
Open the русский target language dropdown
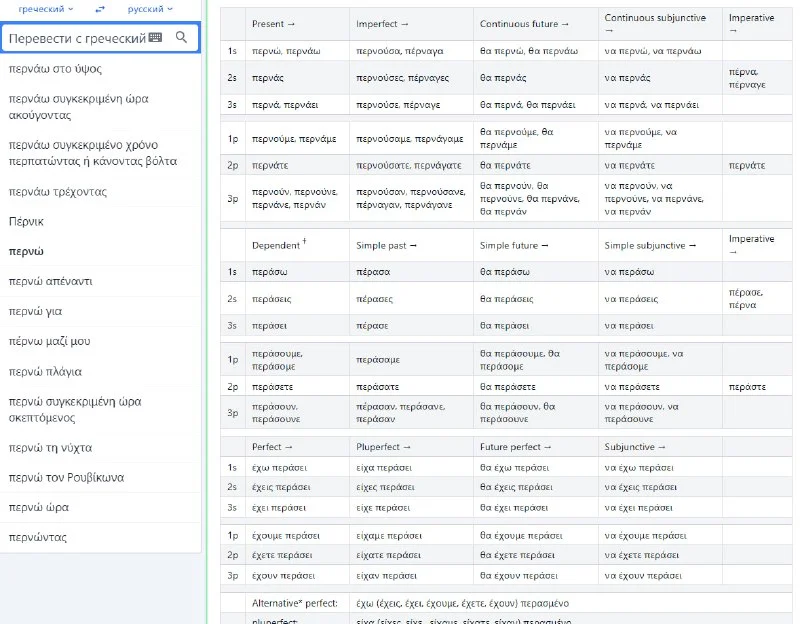[x=150, y=9]
